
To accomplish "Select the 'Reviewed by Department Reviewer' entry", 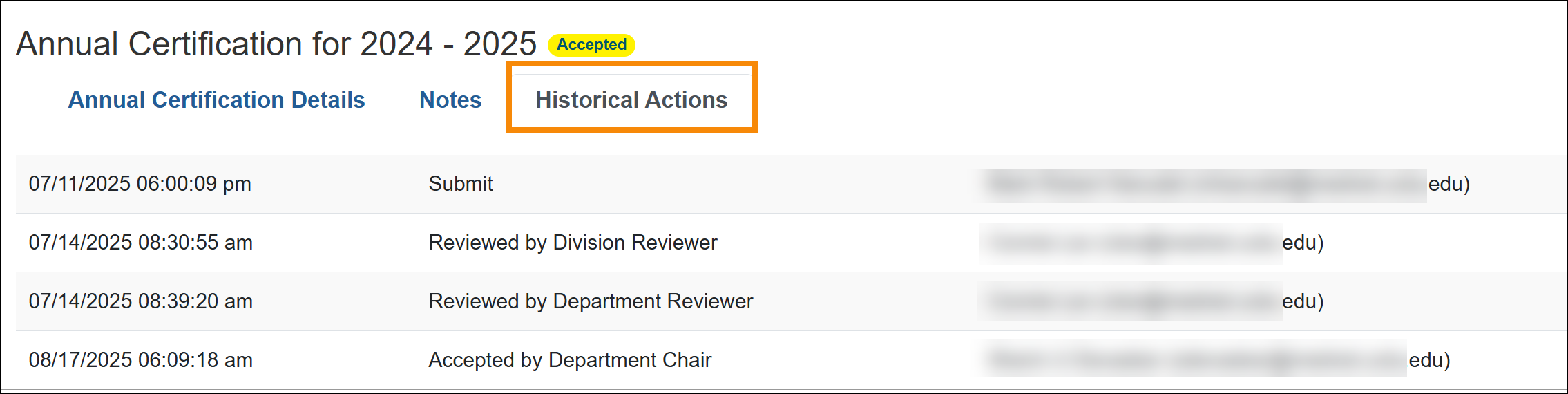I will click(x=591, y=301).
